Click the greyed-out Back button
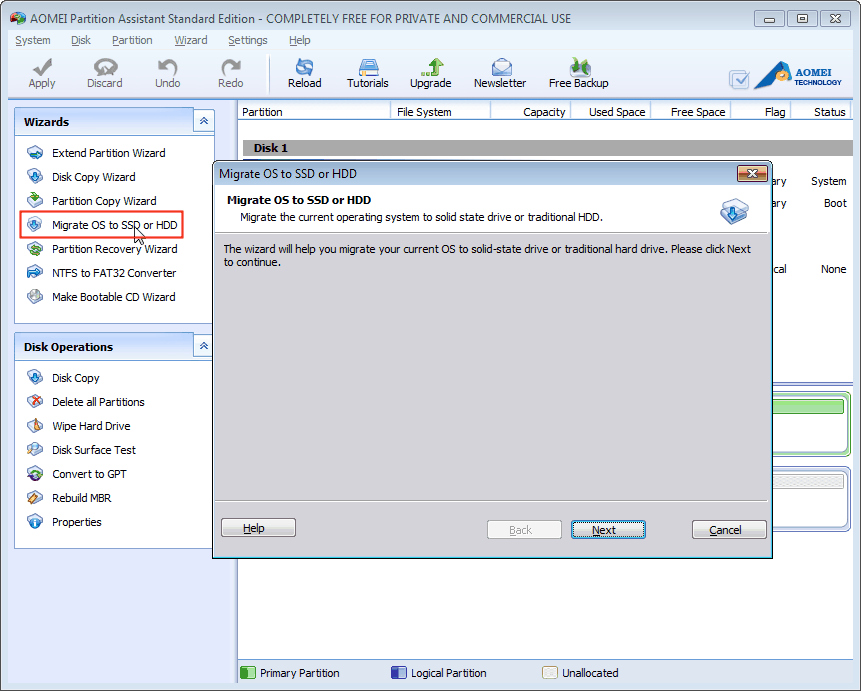 click(524, 530)
